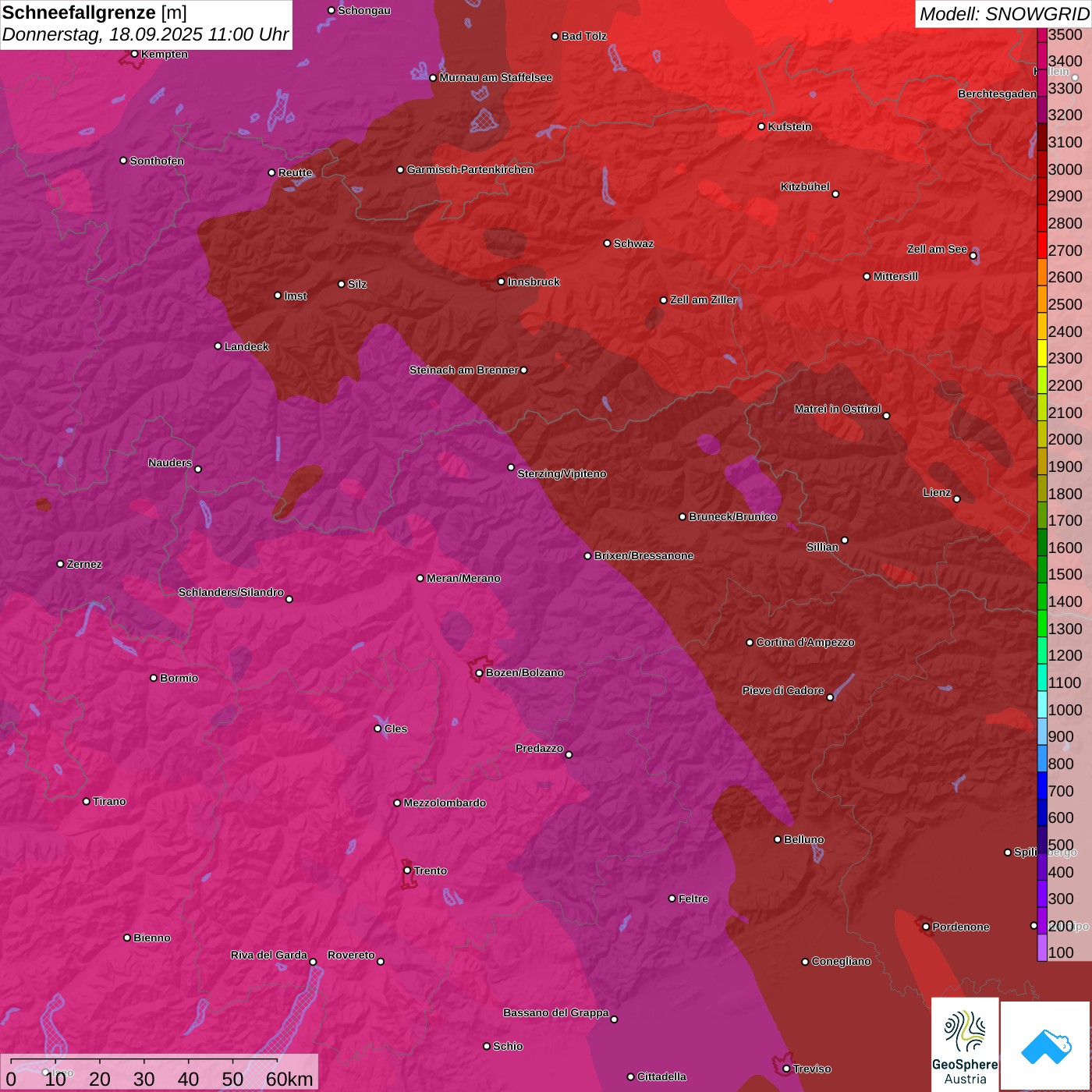
Task: Select the Lienz location label
Action: pos(937,492)
